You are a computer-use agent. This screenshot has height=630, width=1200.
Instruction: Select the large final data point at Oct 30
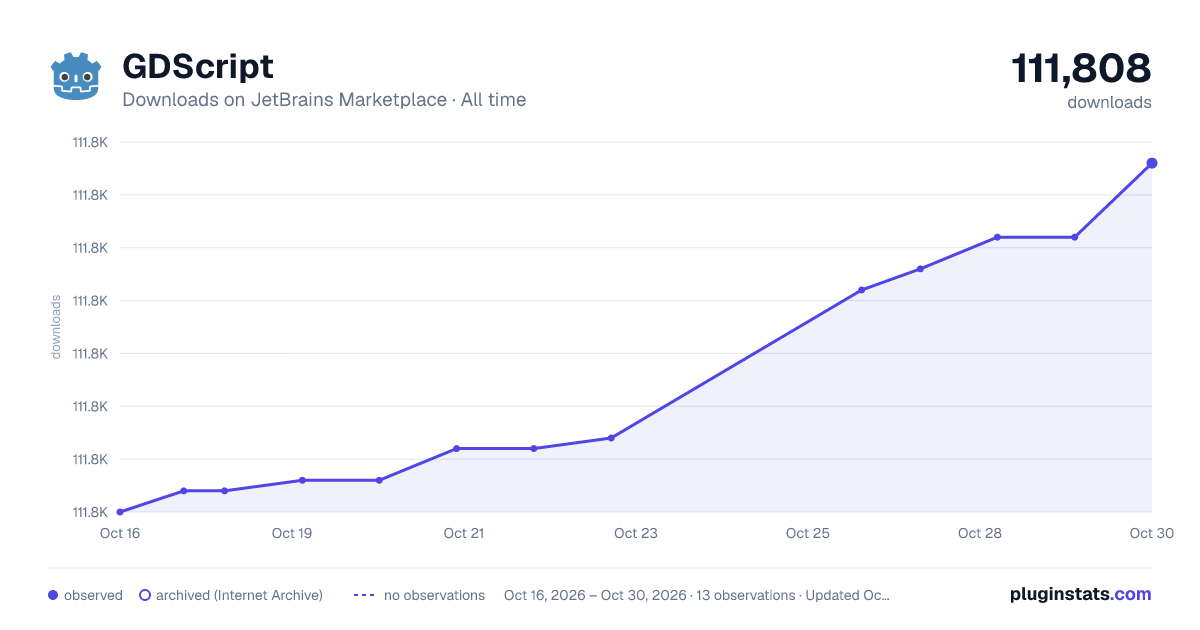pyautogui.click(x=1152, y=163)
